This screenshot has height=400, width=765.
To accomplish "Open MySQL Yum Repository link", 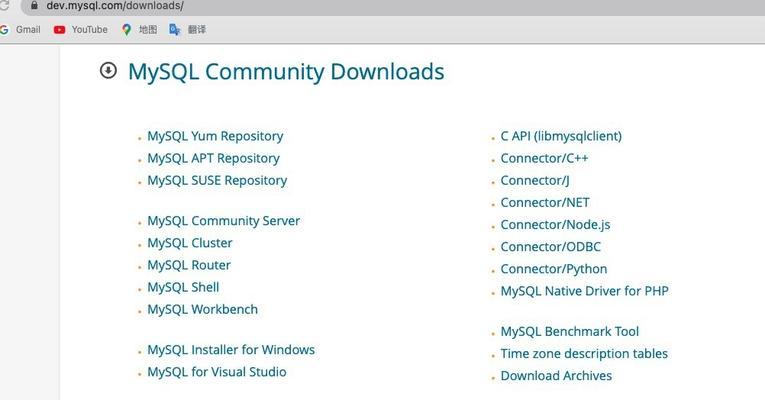I will (215, 136).
